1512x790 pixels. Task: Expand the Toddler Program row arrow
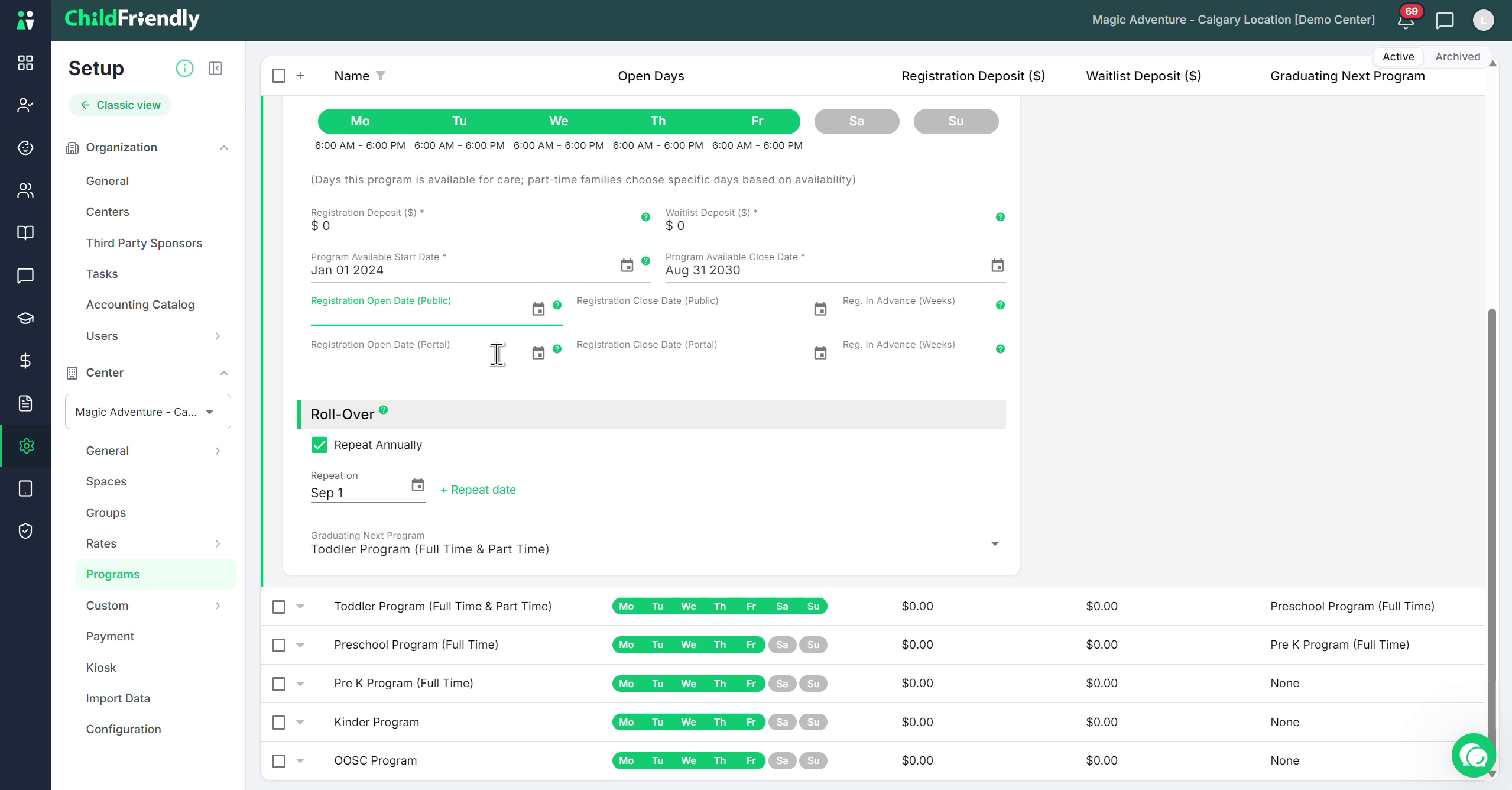click(300, 606)
